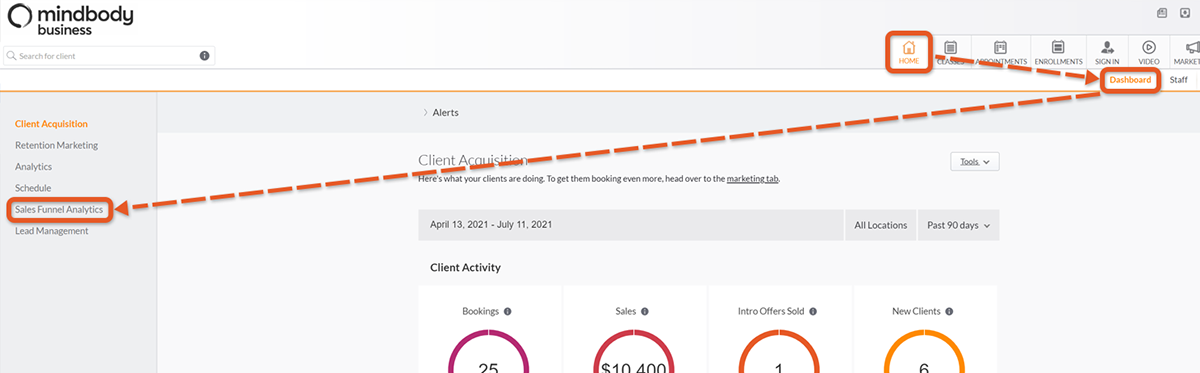The width and height of the screenshot is (1200, 373).
Task: Click the info icon next to Intro Offers Sold
Action: click(x=814, y=312)
